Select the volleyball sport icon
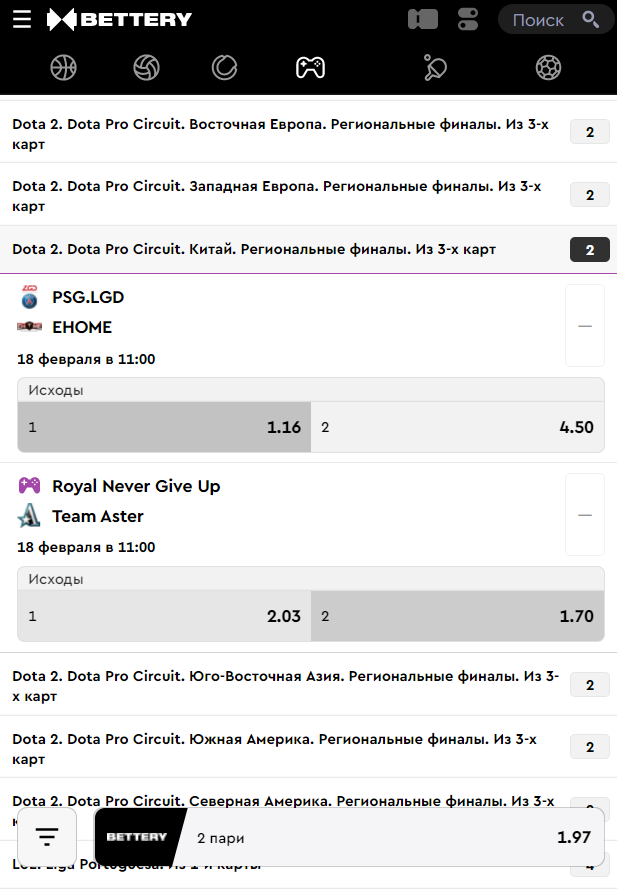The image size is (617, 890). 147,67
